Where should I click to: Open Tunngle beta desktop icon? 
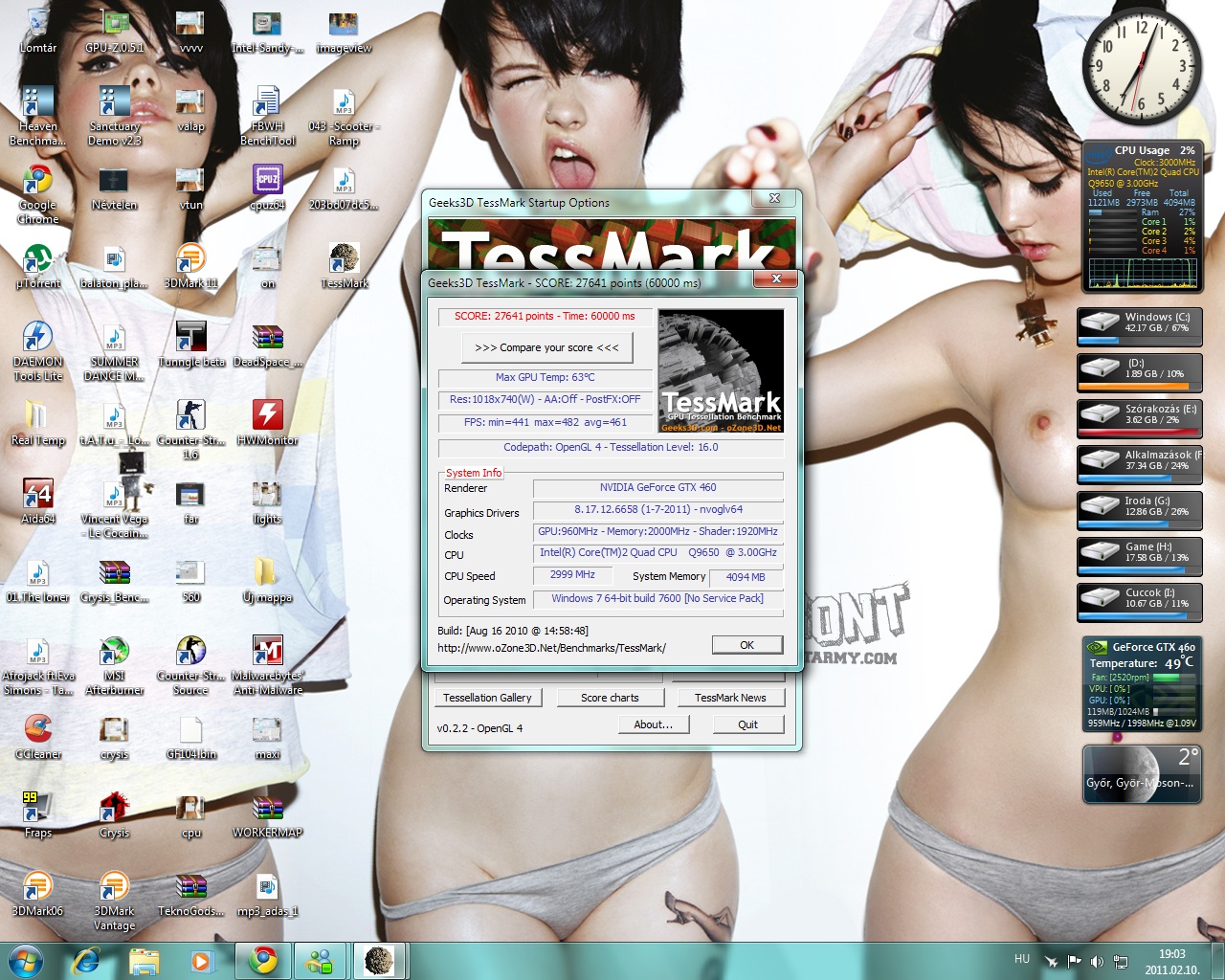[190, 345]
